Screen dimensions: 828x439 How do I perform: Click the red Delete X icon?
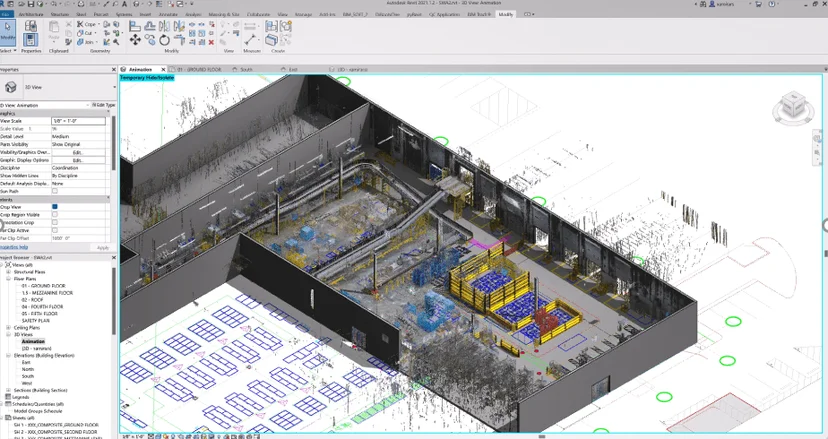click(x=211, y=42)
